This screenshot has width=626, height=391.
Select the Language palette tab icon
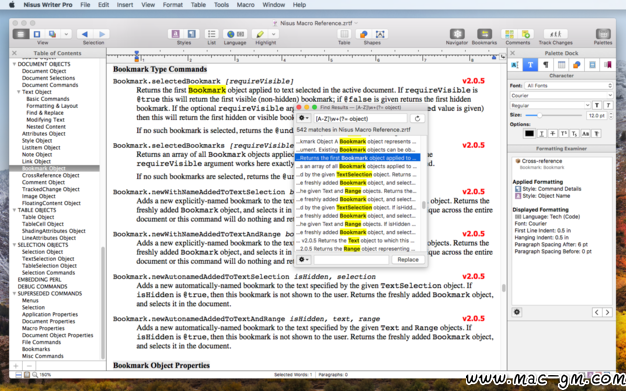515,65
